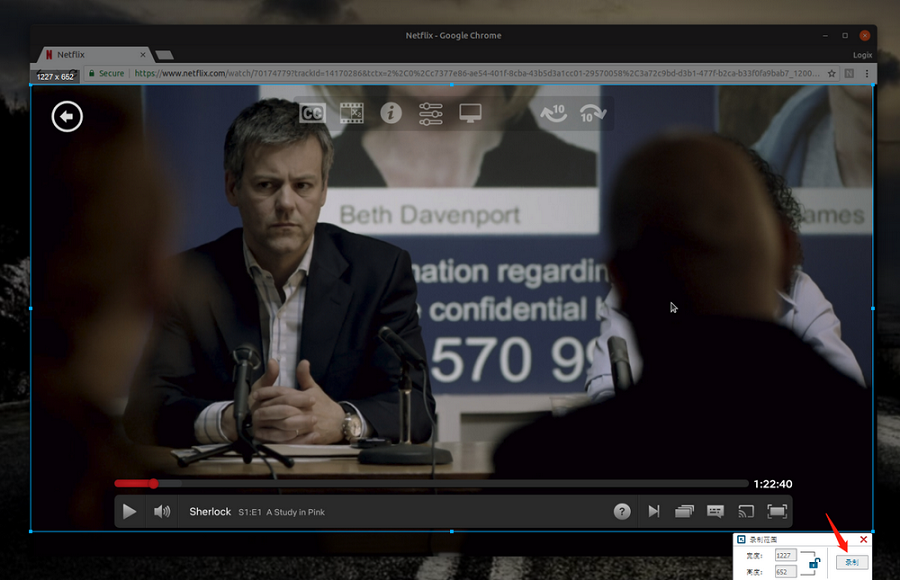Enter fullscreen in the Netflix player
The height and width of the screenshot is (580, 900).
(777, 511)
